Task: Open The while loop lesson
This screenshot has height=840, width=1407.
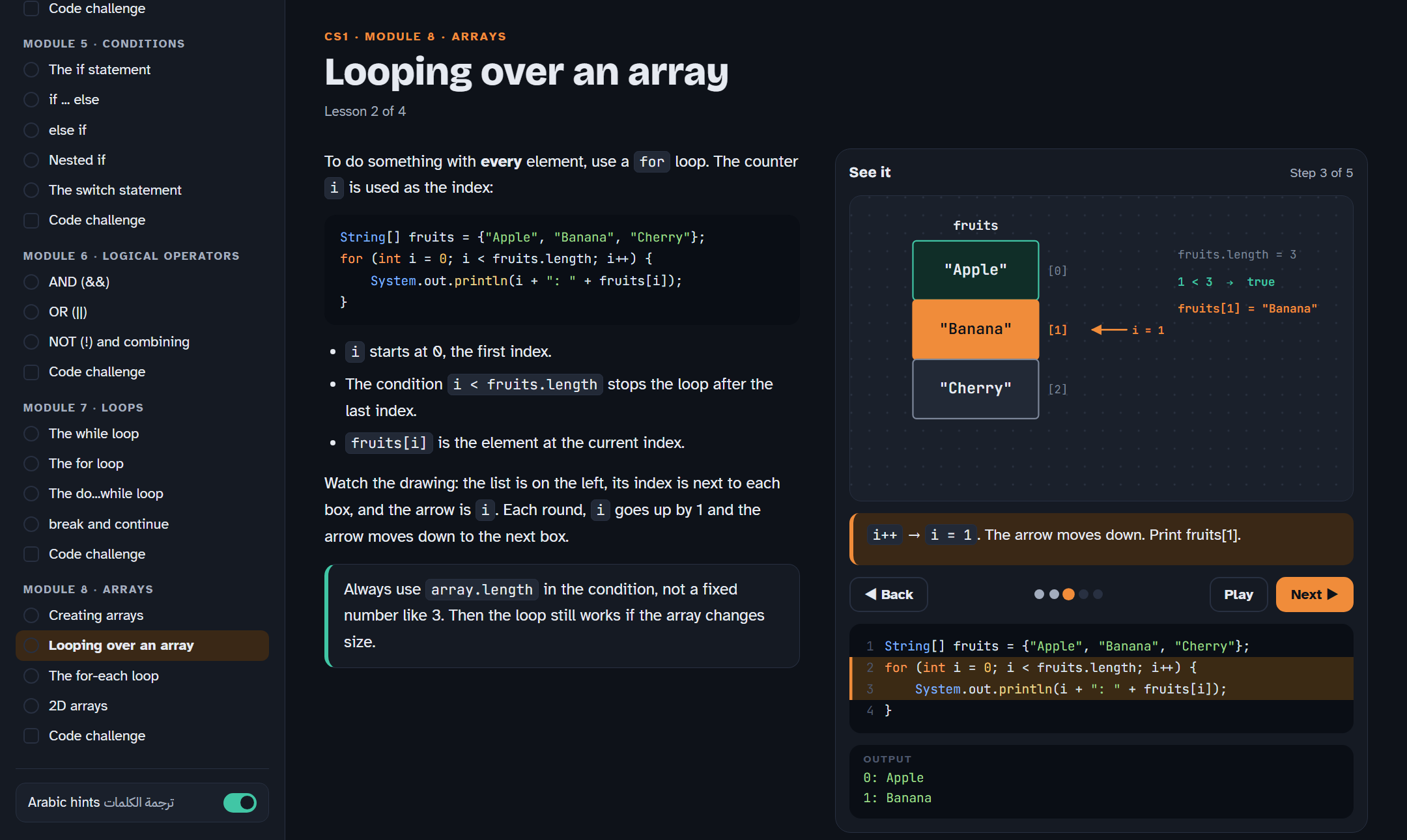Action: click(x=142, y=434)
